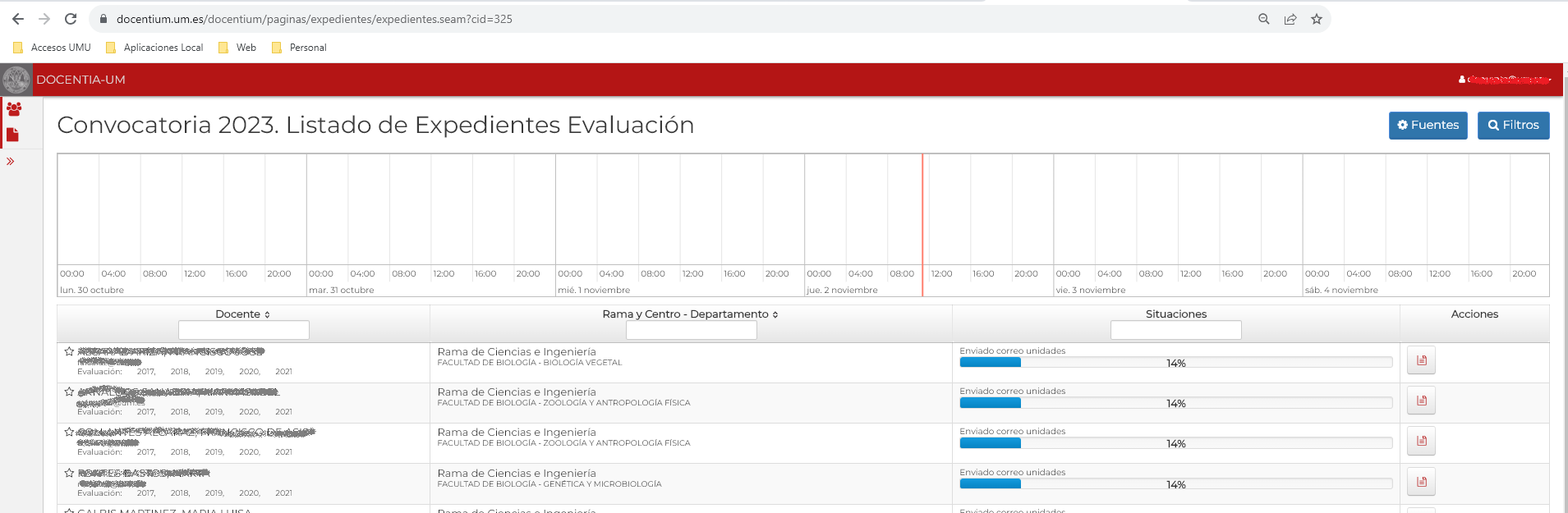
Task: Open PDF report for Genética y Microbiología row
Action: [1421, 482]
